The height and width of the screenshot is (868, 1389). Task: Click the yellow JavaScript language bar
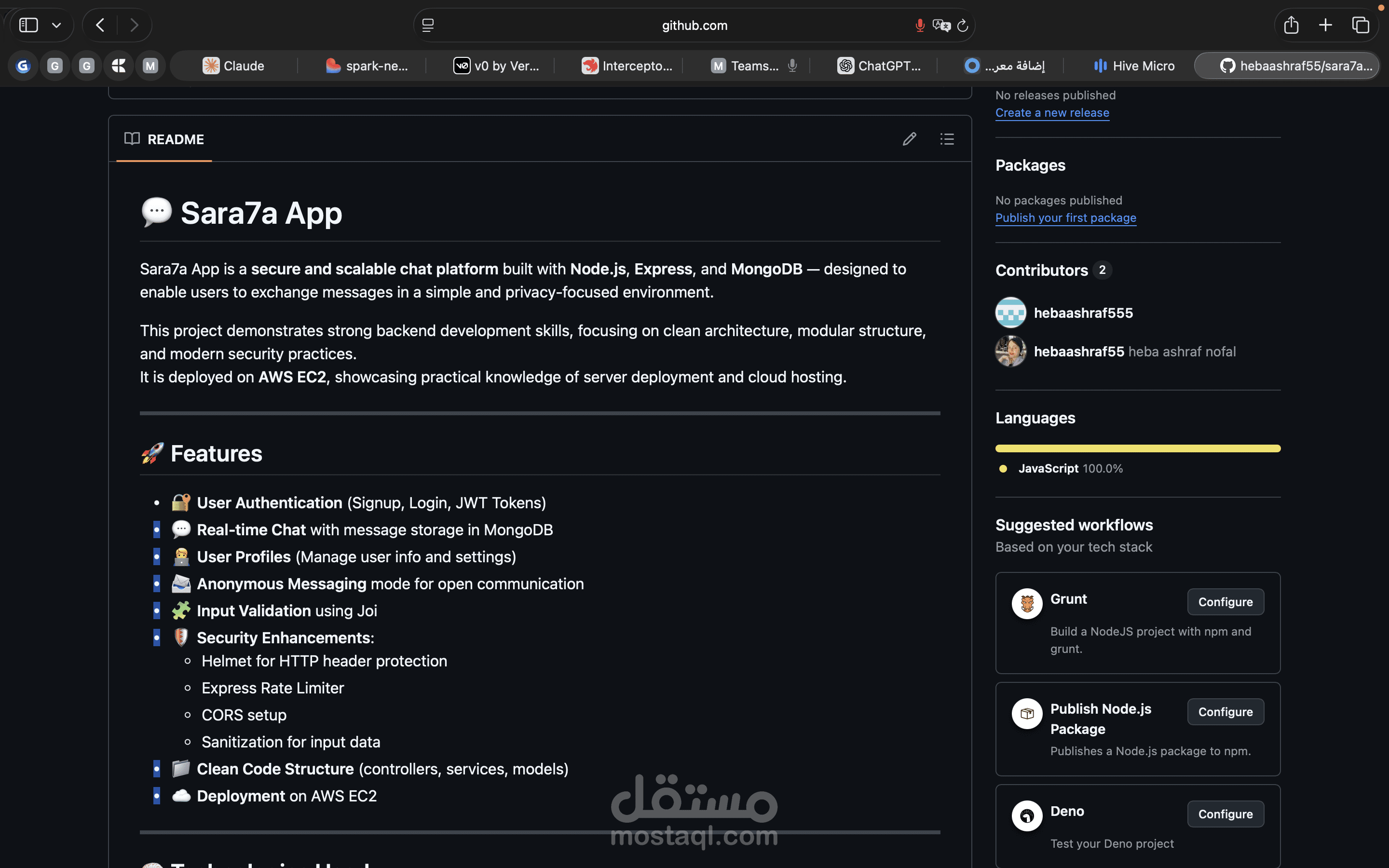[x=1138, y=448]
